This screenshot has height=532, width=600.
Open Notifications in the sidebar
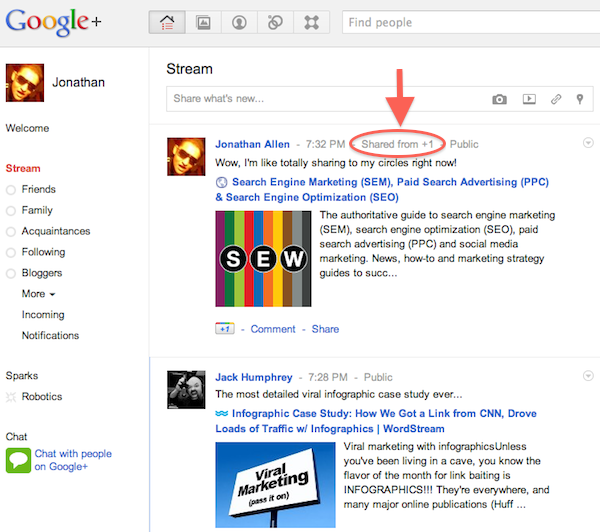point(50,336)
